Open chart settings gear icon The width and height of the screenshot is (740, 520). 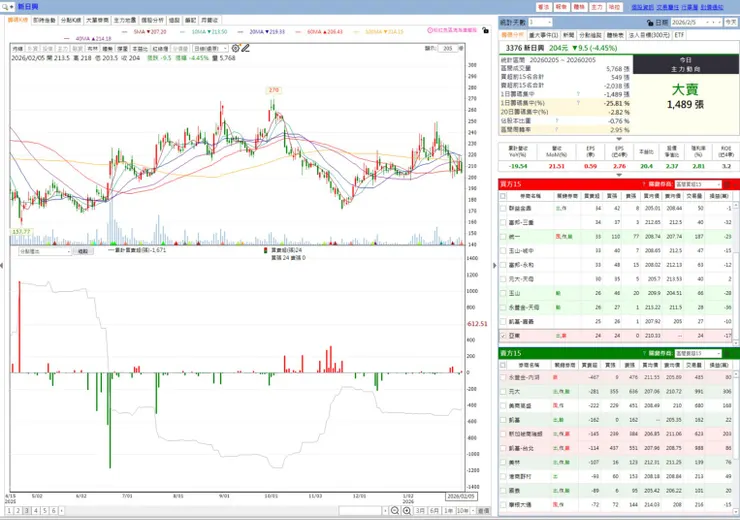coord(235,48)
